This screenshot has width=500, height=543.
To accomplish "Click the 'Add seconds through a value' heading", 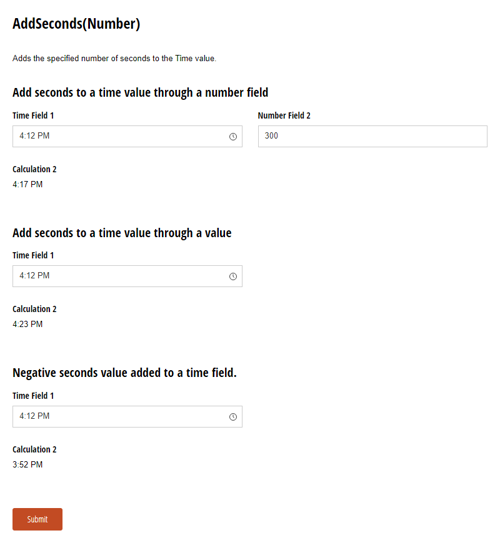I will 122,233.
